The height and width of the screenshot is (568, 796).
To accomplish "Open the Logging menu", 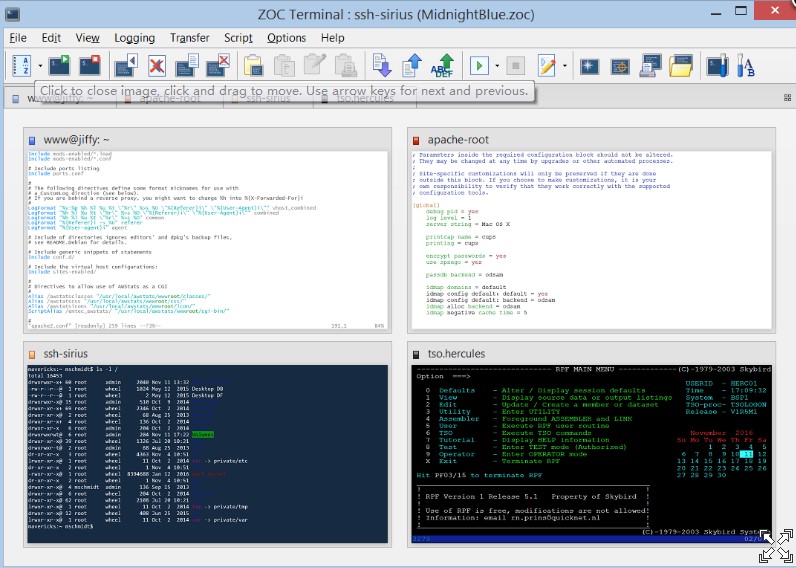I will tap(134, 38).
